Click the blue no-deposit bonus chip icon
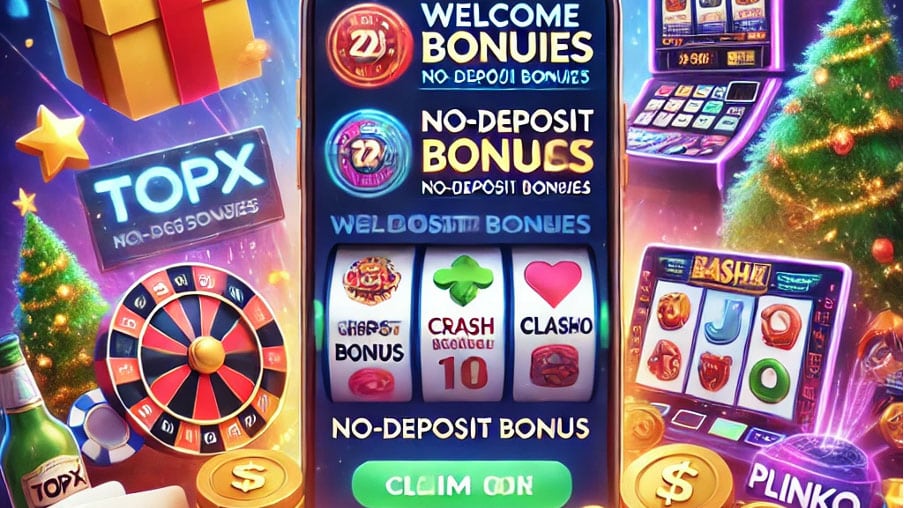This screenshot has width=904, height=508. 368,152
